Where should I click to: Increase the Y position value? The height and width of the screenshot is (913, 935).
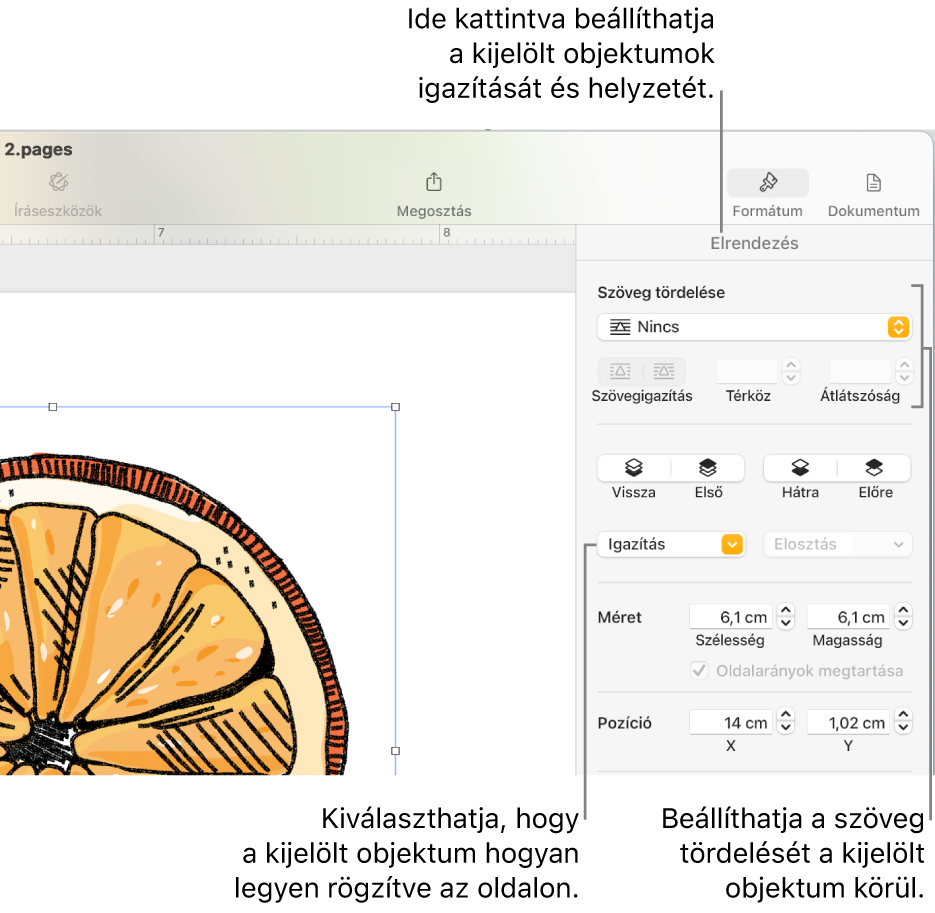pyautogui.click(x=904, y=716)
